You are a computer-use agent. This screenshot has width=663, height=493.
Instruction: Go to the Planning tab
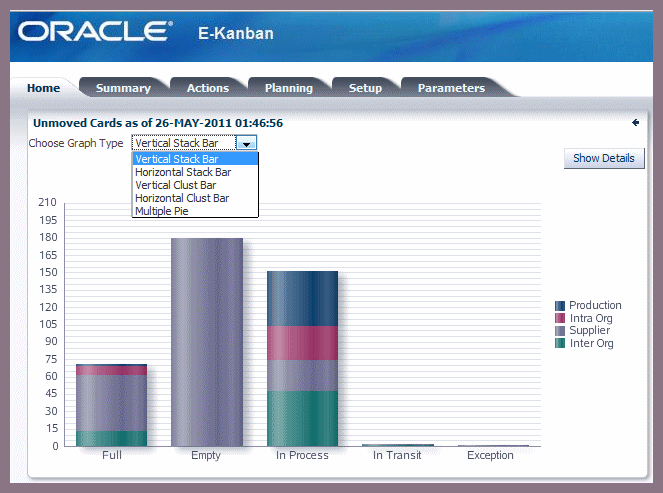[x=288, y=88]
